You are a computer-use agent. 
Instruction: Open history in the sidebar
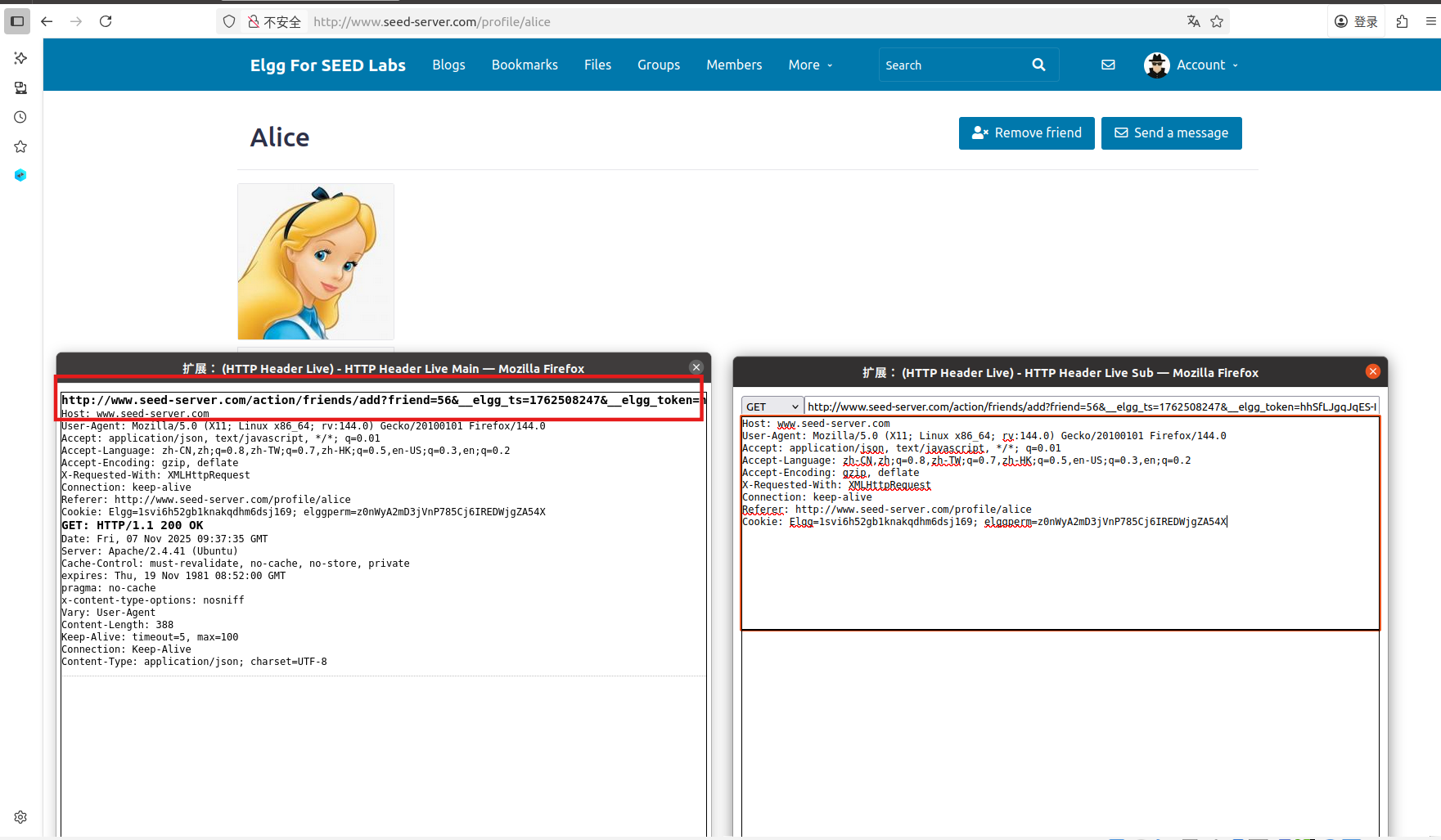(20, 117)
